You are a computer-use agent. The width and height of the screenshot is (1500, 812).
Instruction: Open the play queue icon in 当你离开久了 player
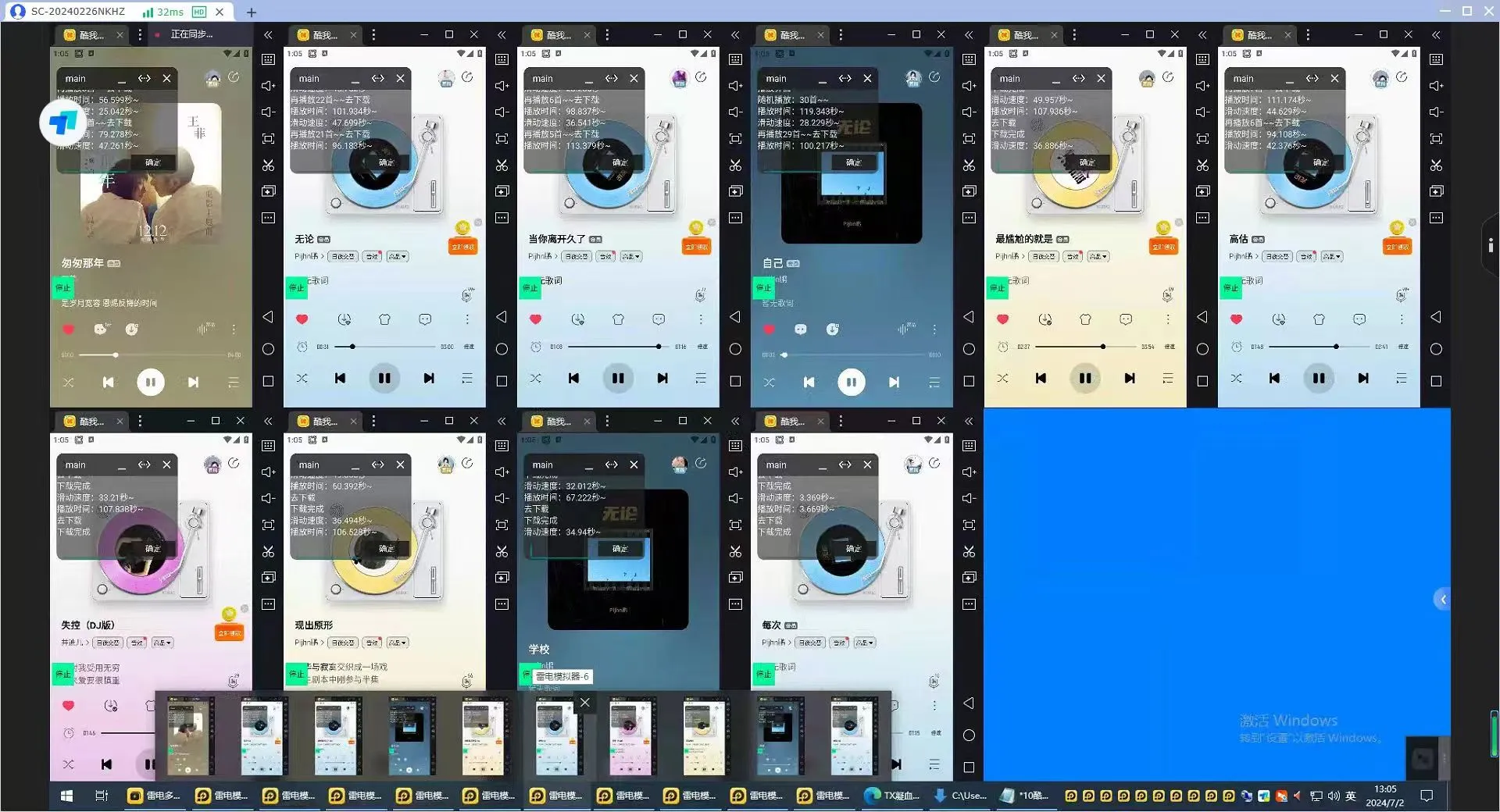point(701,379)
